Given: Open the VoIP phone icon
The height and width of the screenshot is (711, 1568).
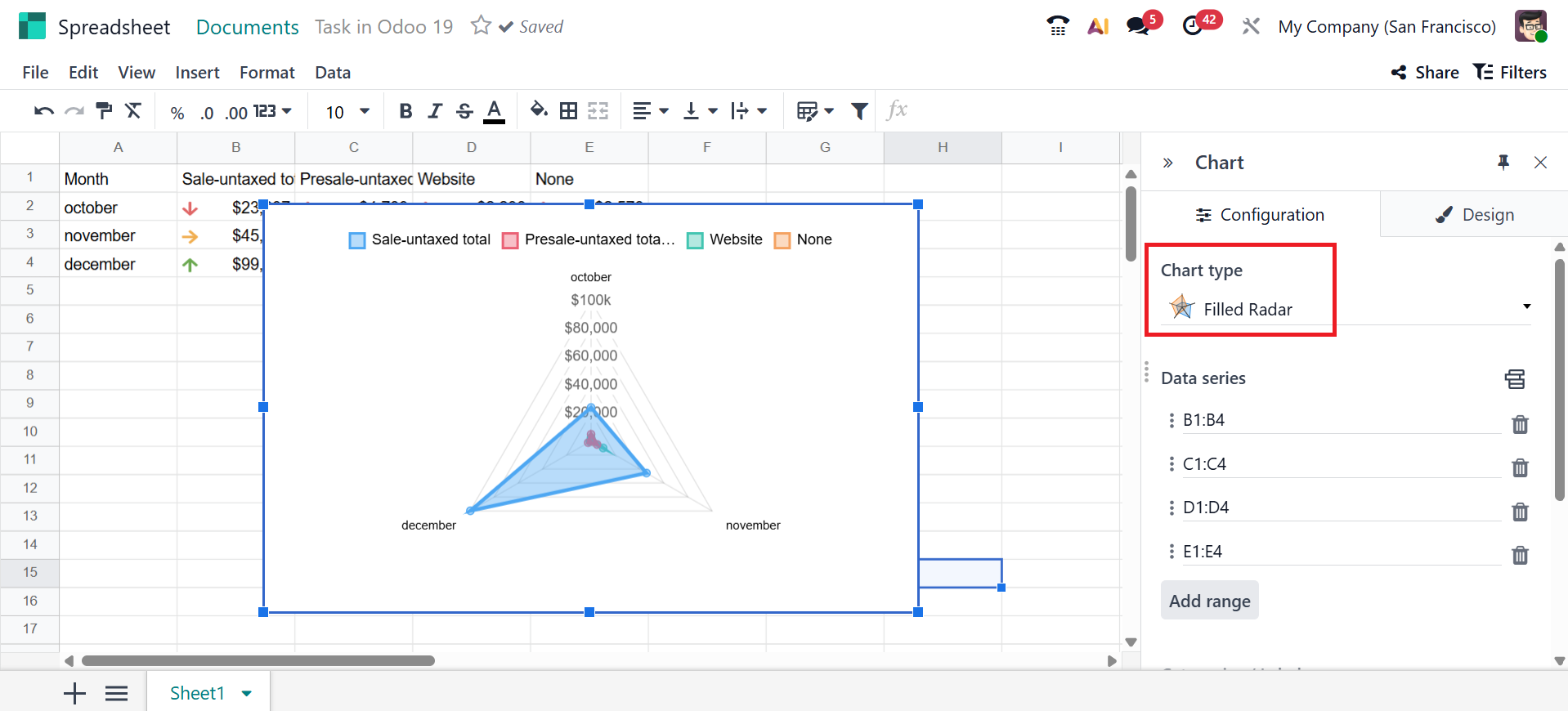Looking at the screenshot, I should pyautogui.click(x=1058, y=26).
